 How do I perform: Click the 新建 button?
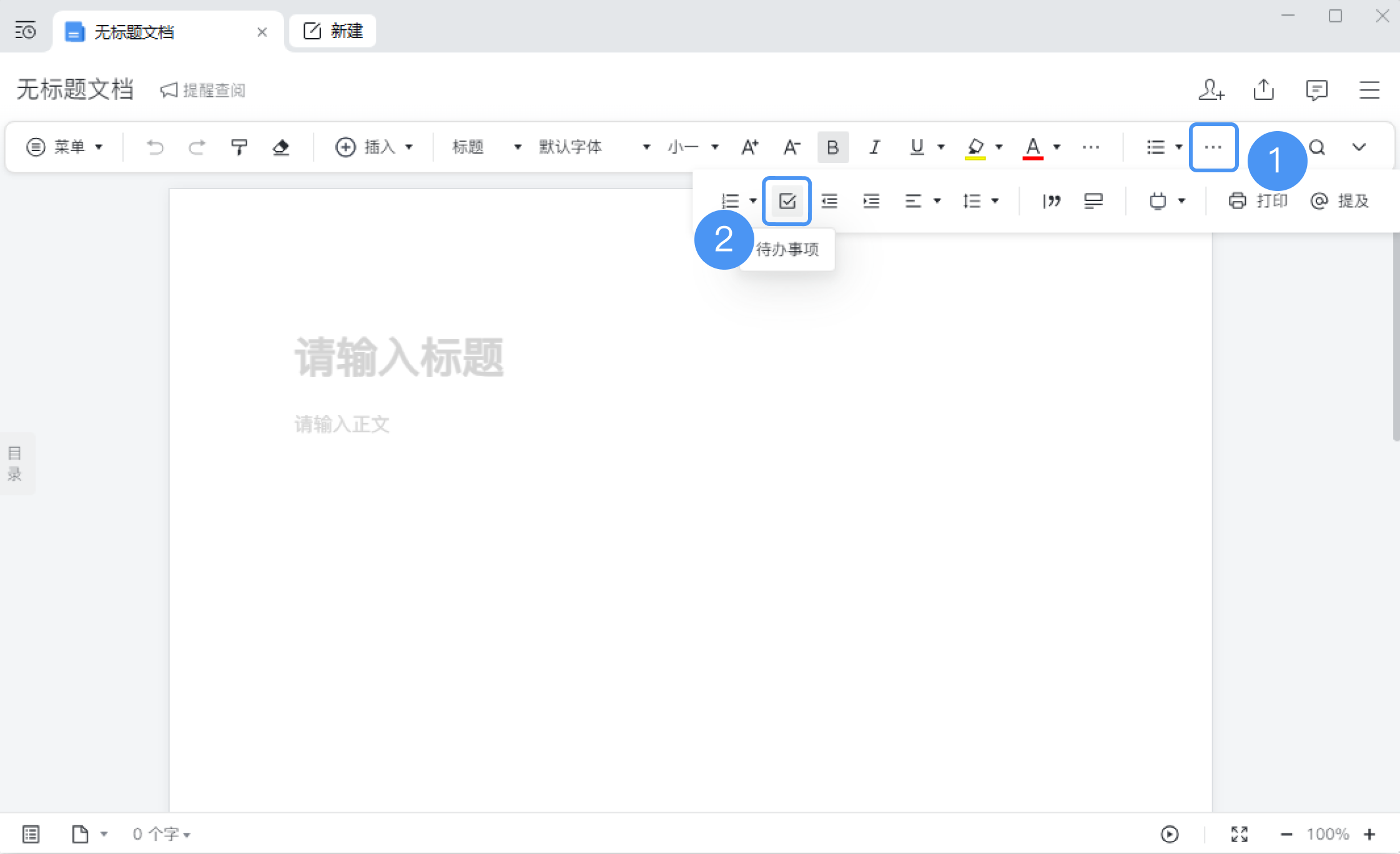(x=333, y=31)
